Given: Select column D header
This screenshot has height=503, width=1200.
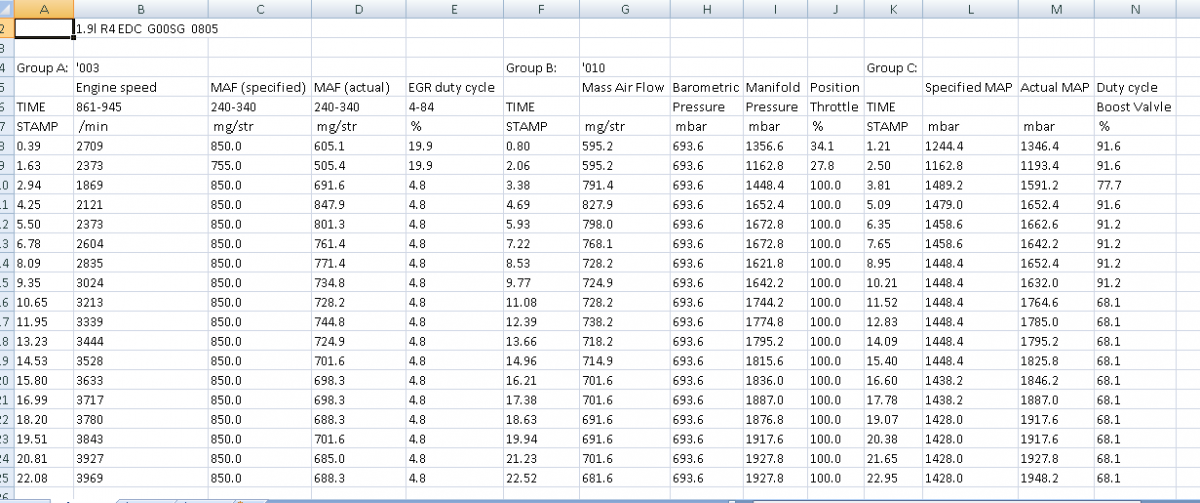Looking at the screenshot, I should (x=357, y=9).
